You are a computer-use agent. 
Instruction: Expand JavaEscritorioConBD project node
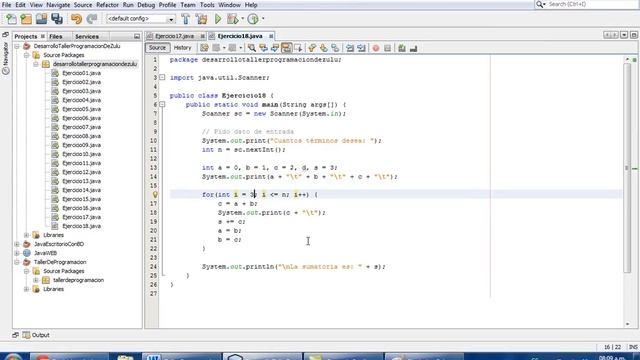coord(17,244)
